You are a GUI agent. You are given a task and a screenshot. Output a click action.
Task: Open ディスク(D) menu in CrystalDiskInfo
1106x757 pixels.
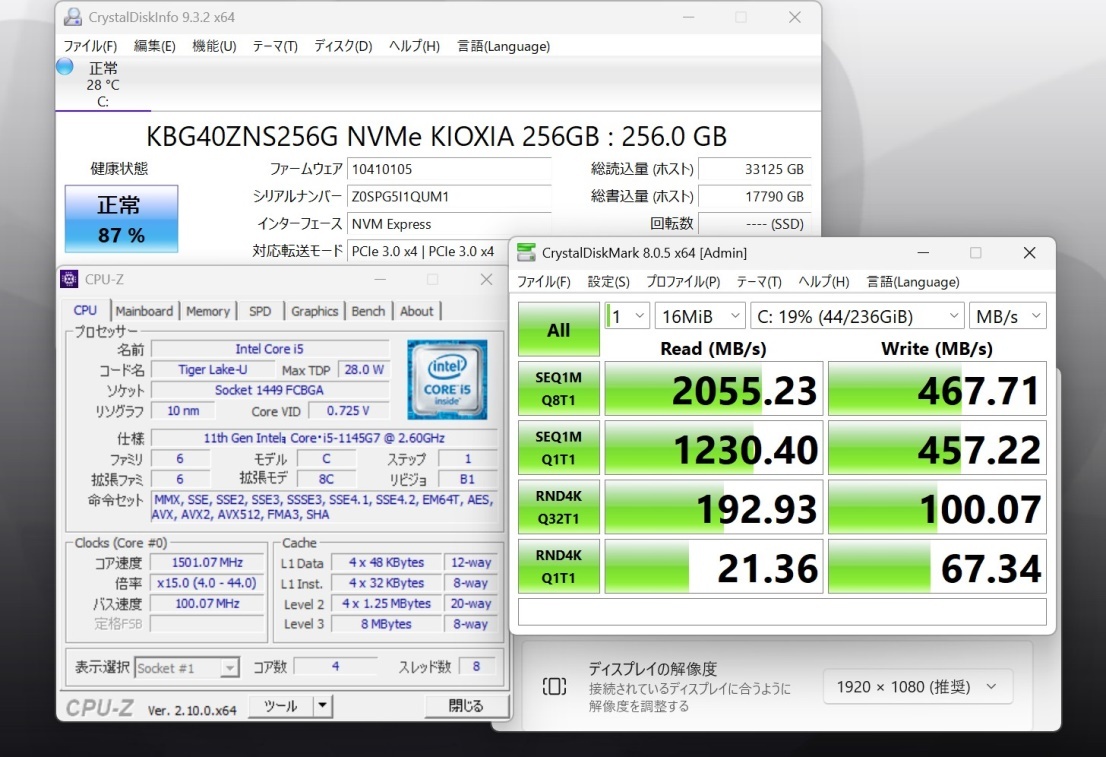[x=344, y=47]
